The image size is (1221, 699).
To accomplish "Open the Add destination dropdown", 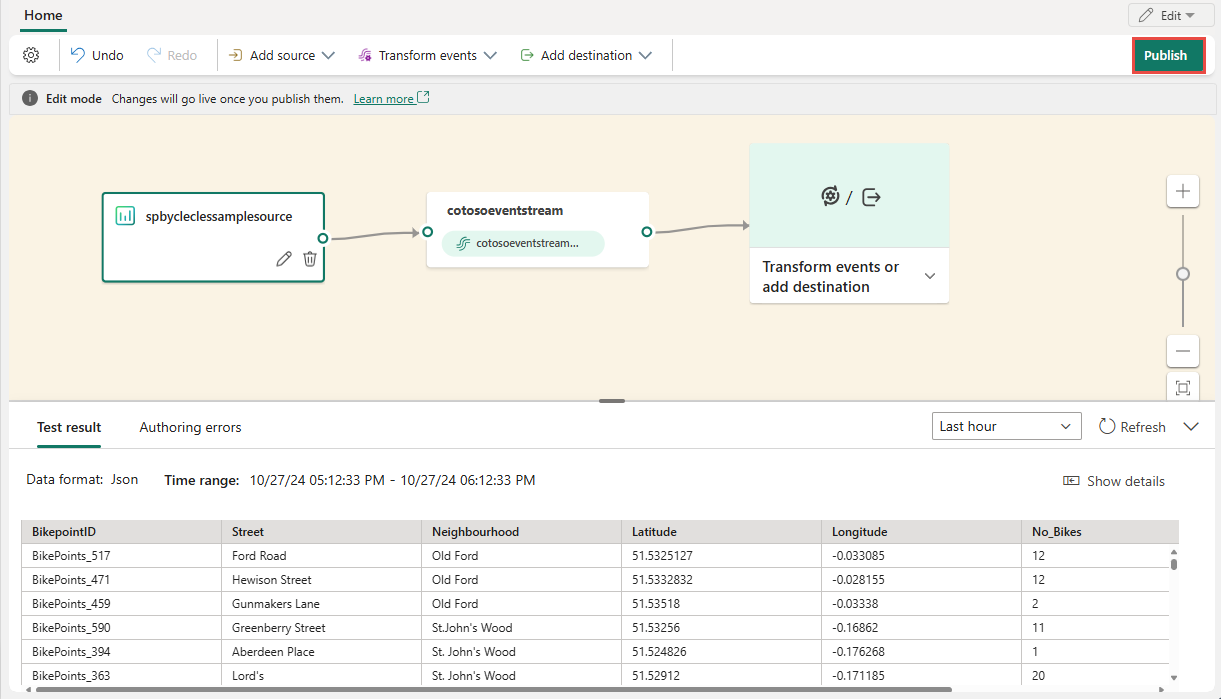I will tap(586, 55).
